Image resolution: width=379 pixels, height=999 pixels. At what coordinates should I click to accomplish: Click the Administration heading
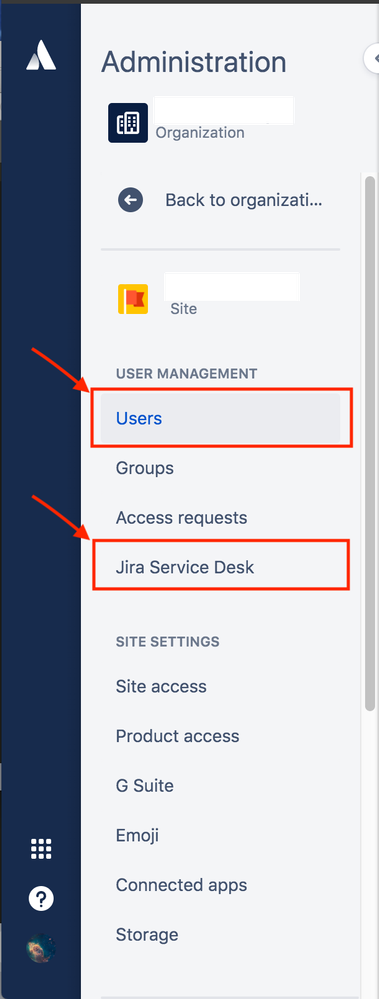(x=194, y=62)
